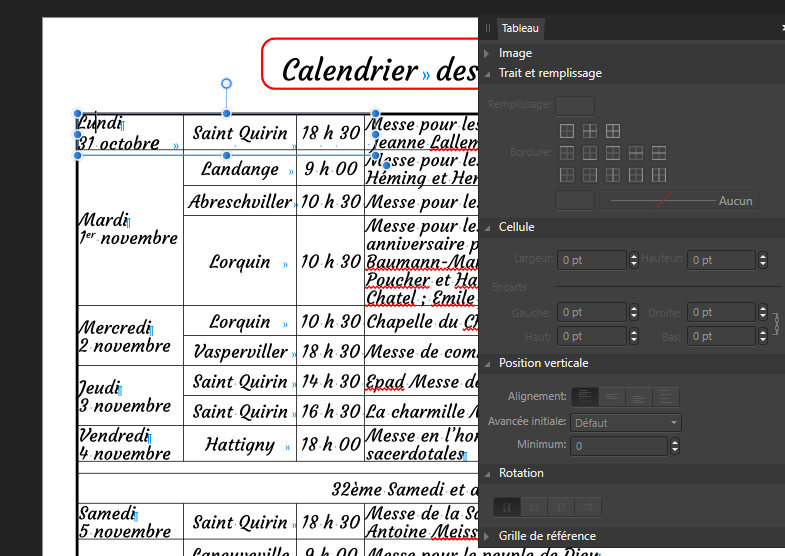Collapse the Cellule section
The width and height of the screenshot is (785, 556).
point(487,227)
